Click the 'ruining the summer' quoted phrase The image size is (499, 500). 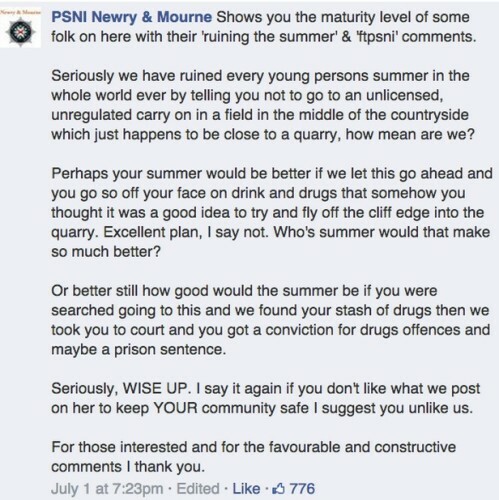269,37
